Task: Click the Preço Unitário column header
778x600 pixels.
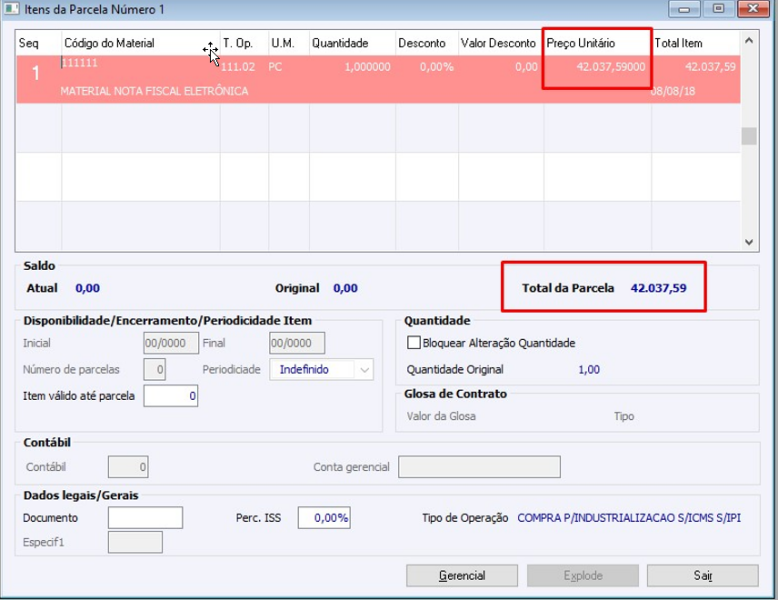Action: pyautogui.click(x=597, y=43)
